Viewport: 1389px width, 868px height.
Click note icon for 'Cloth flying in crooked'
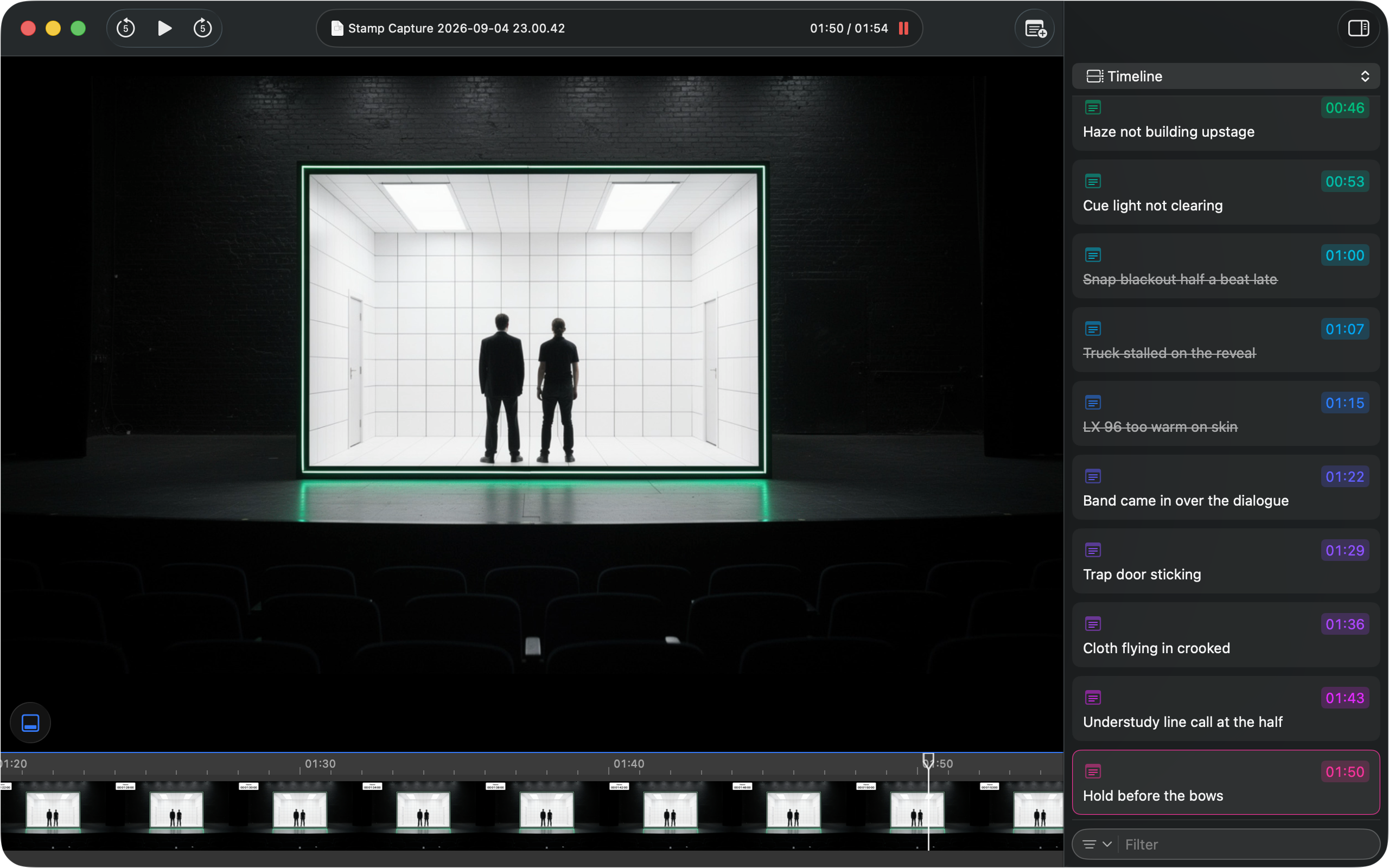tap(1092, 624)
